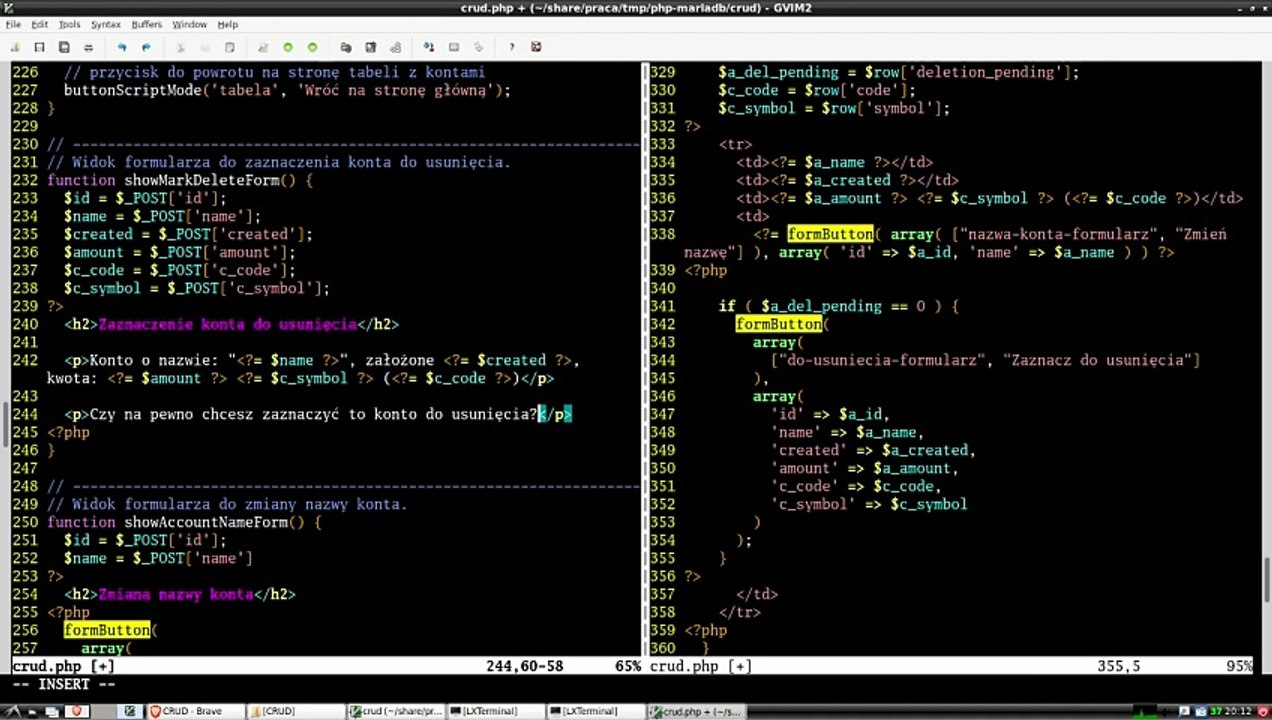Click the Find Help toolbar icon
Viewport: 1272px width, 720px height.
click(x=536, y=47)
